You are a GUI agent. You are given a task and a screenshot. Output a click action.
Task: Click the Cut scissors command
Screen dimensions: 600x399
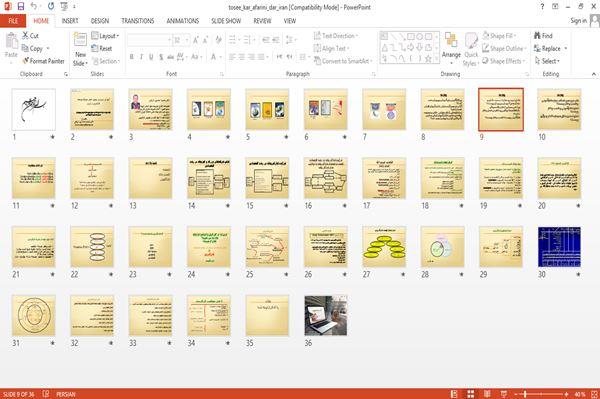(x=31, y=36)
